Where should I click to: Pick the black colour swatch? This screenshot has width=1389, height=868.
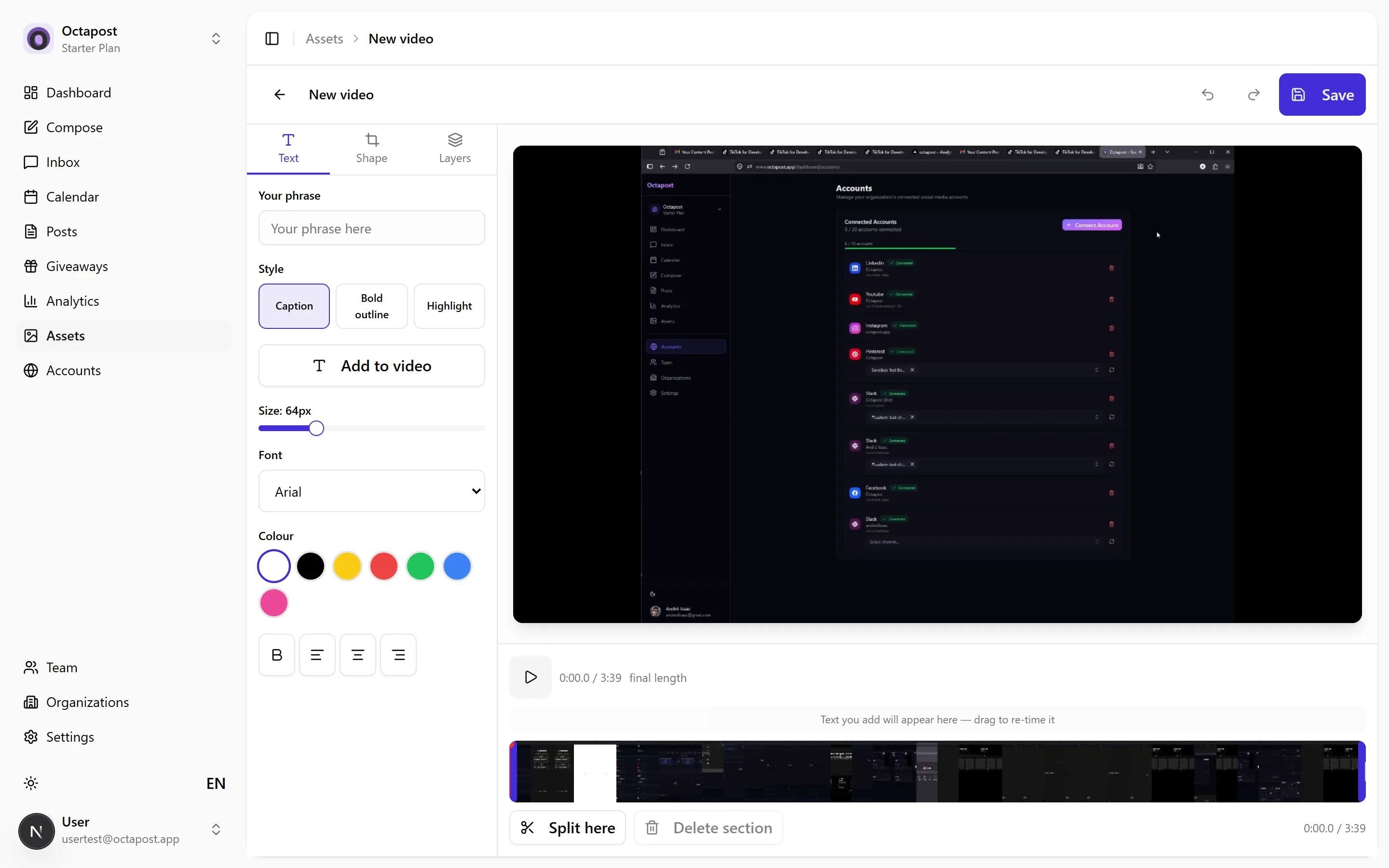click(311, 566)
